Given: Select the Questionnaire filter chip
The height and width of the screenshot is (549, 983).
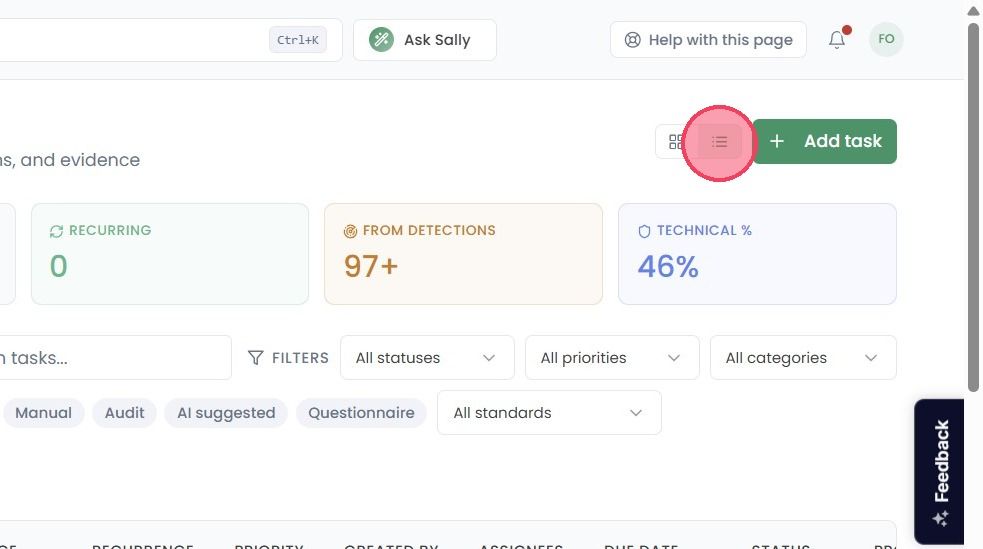Looking at the screenshot, I should point(361,413).
